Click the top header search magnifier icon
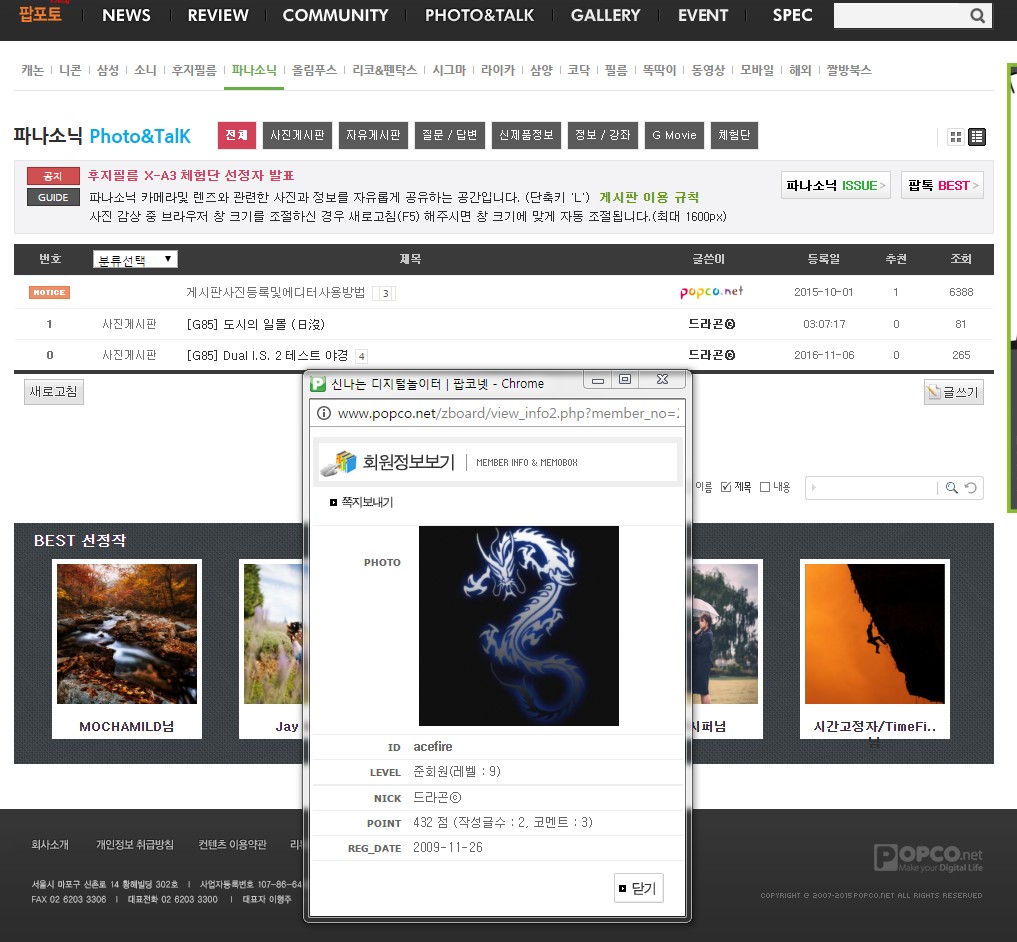The width and height of the screenshot is (1017, 942). [x=977, y=16]
